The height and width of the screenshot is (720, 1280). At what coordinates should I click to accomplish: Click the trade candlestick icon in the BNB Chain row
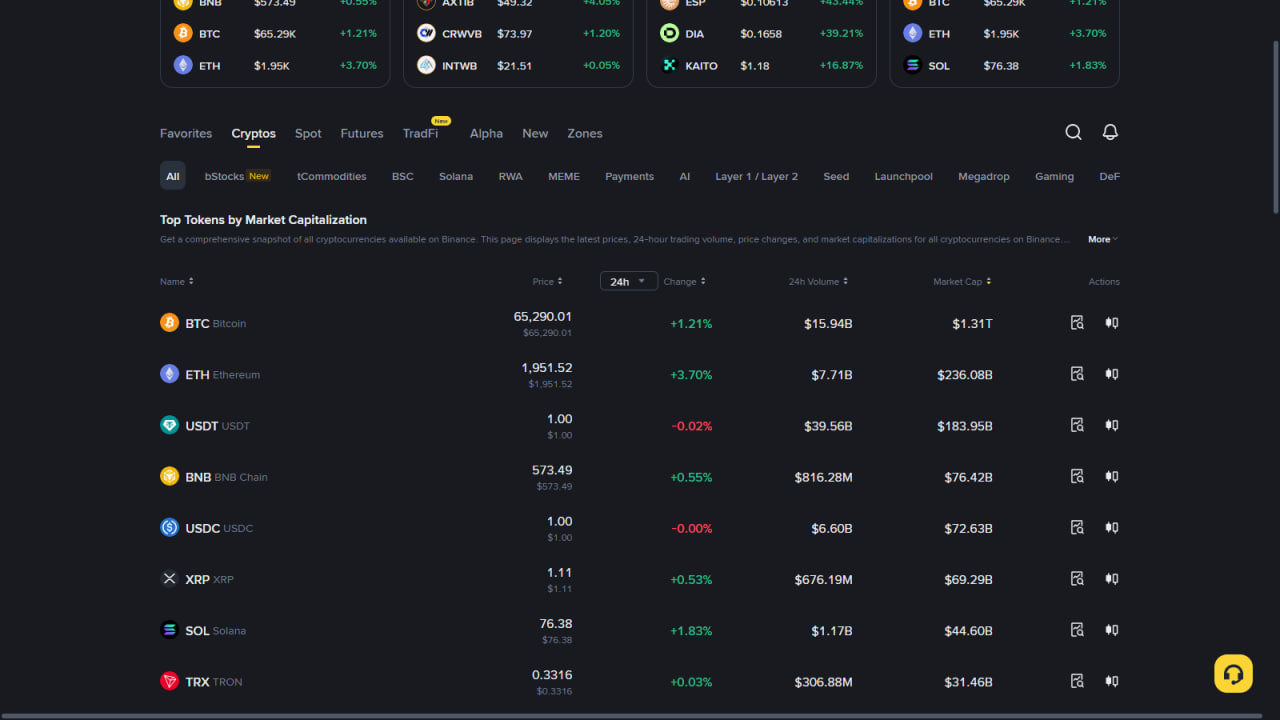(x=1111, y=476)
